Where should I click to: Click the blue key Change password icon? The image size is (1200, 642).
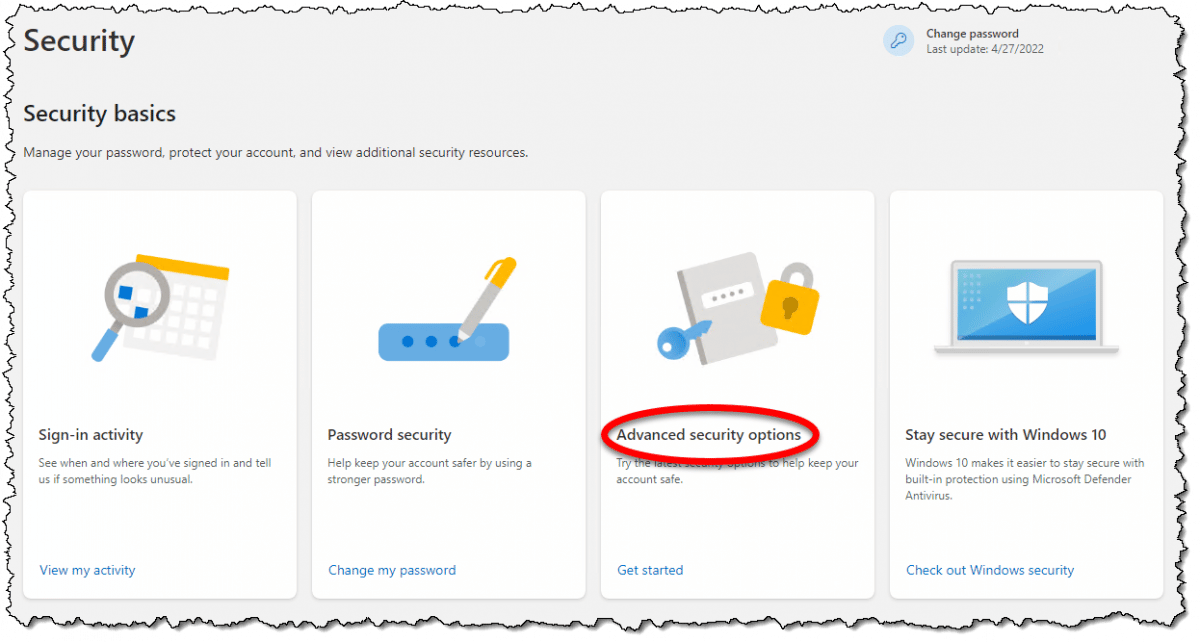click(897, 40)
